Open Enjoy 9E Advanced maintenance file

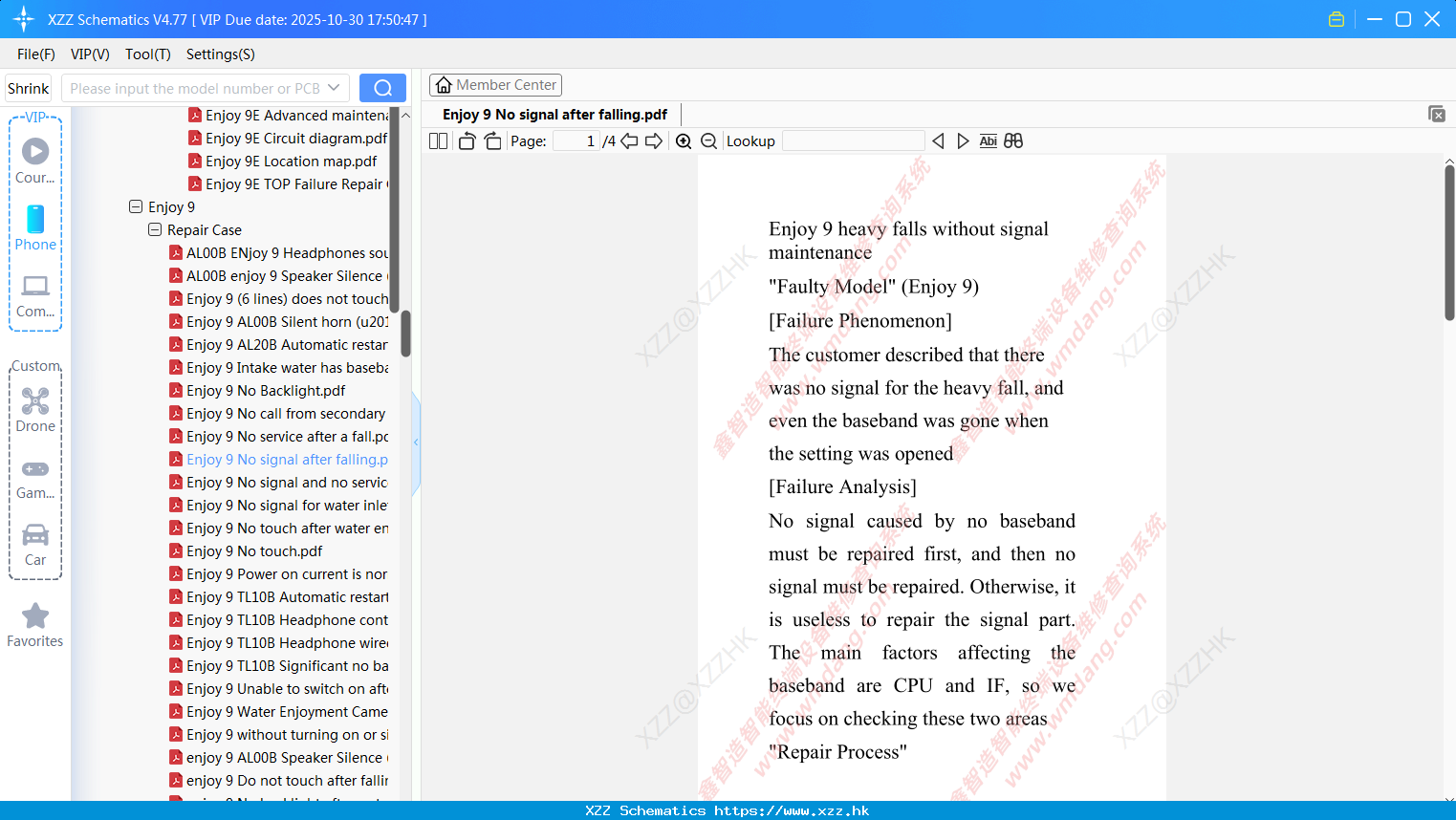pyautogui.click(x=288, y=115)
